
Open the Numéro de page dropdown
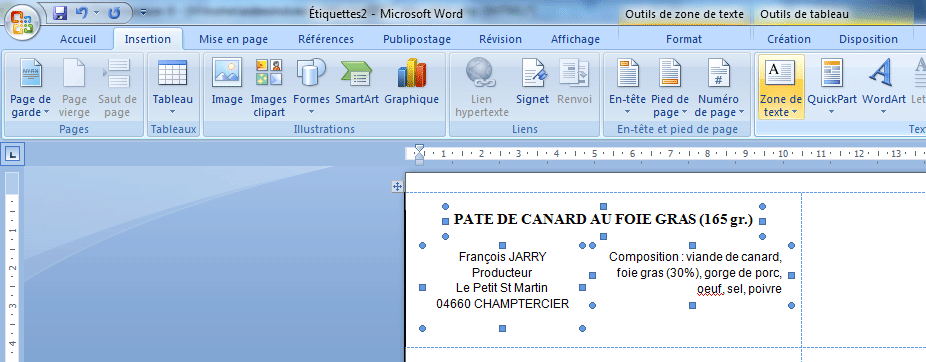pyautogui.click(x=719, y=87)
